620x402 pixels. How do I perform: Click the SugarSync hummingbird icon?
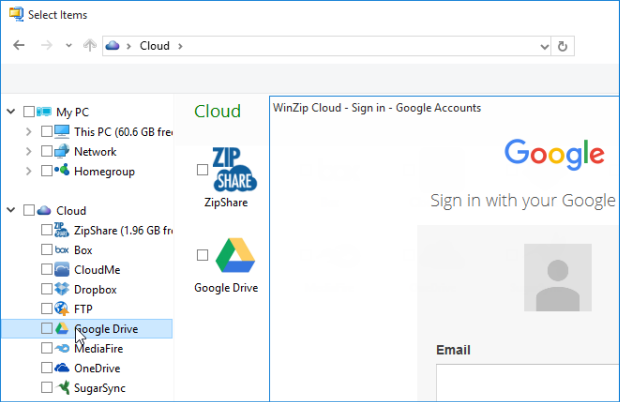click(x=62, y=387)
